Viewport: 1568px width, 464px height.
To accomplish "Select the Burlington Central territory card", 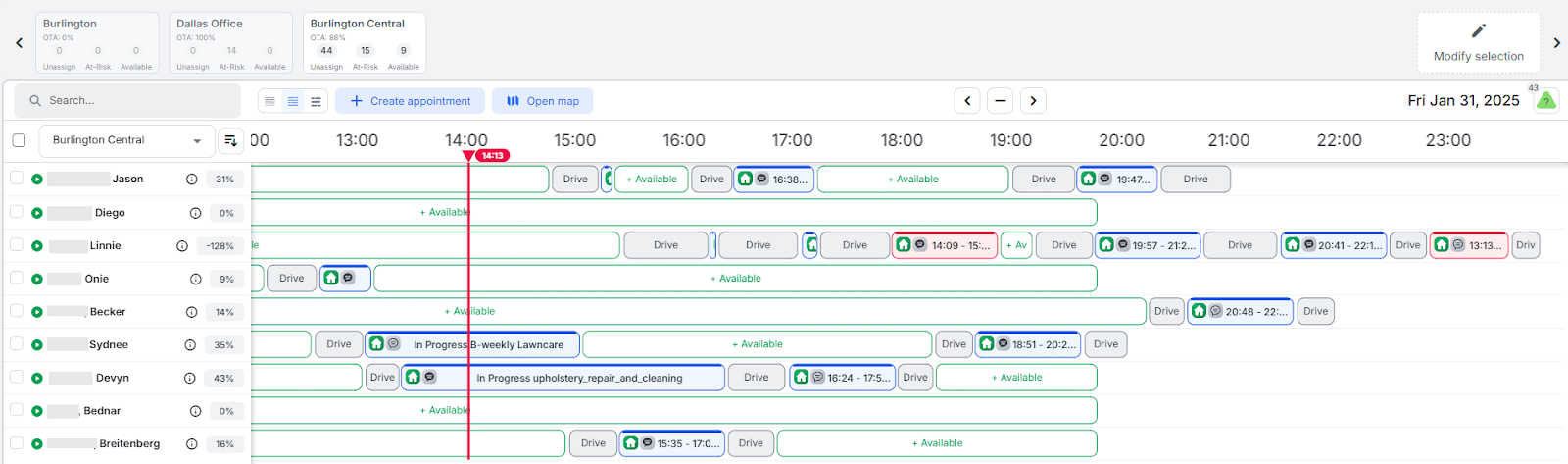I will pyautogui.click(x=365, y=42).
